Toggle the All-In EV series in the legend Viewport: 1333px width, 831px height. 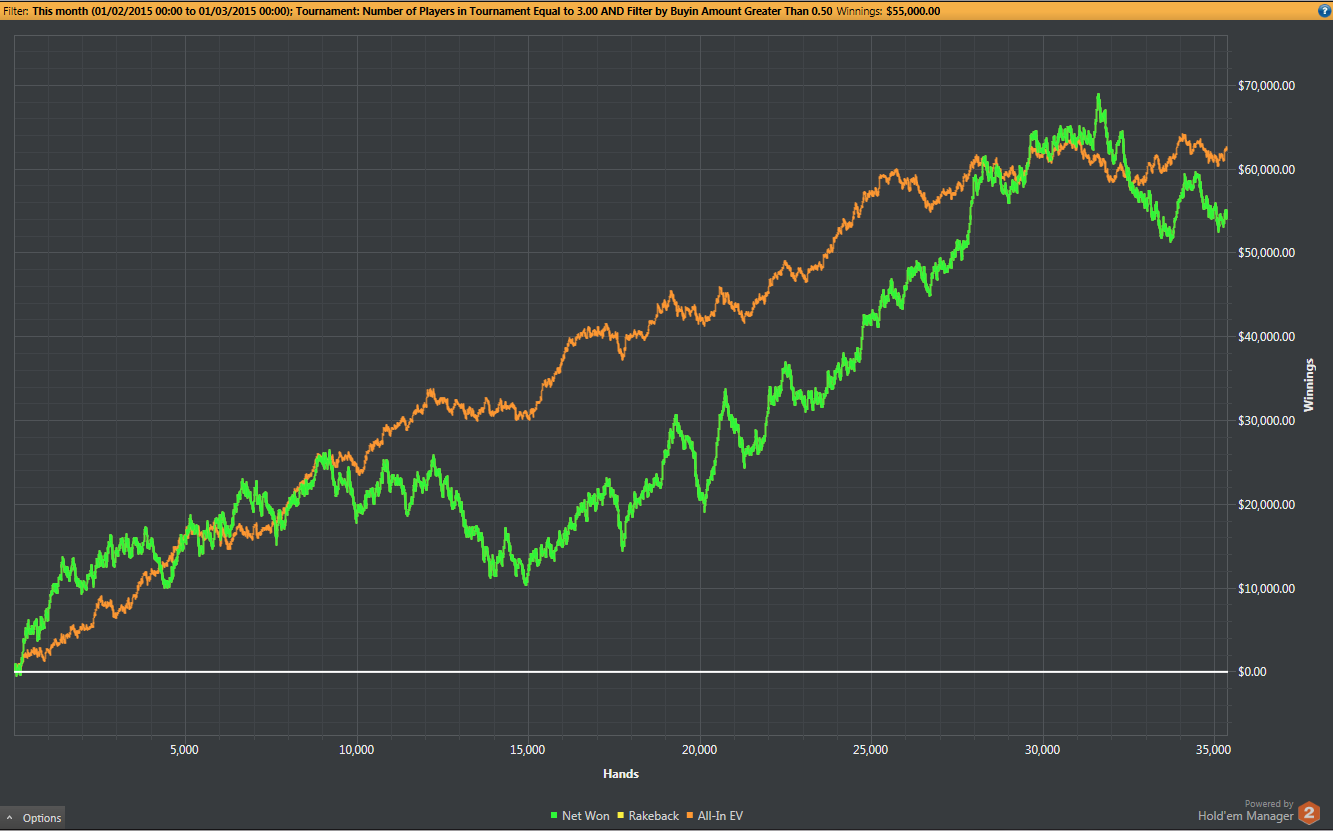click(714, 816)
